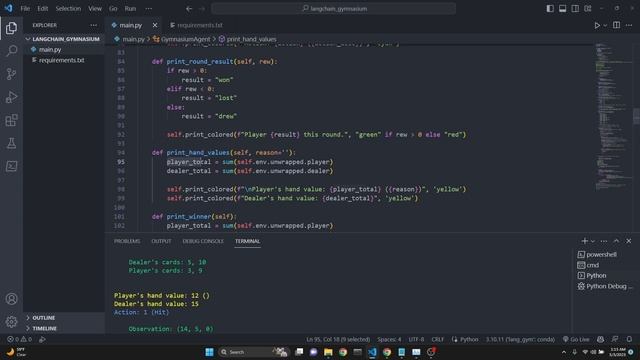Image resolution: width=640 pixels, height=360 pixels.
Task: Select the 3.10.11 conda interpreter
Action: tap(520, 339)
